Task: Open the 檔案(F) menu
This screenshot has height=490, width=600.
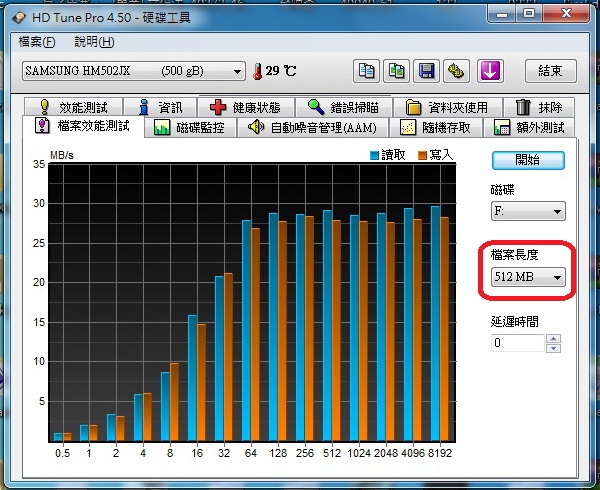Action: tap(37, 42)
